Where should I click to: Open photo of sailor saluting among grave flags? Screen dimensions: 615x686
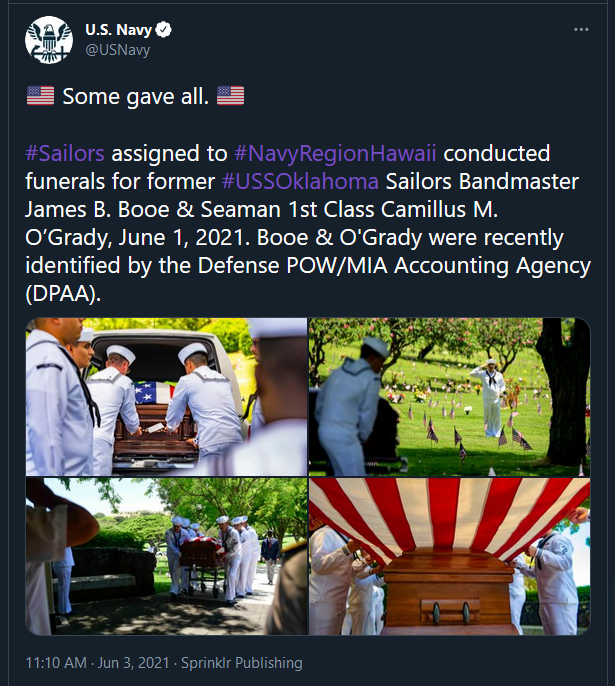(x=450, y=397)
